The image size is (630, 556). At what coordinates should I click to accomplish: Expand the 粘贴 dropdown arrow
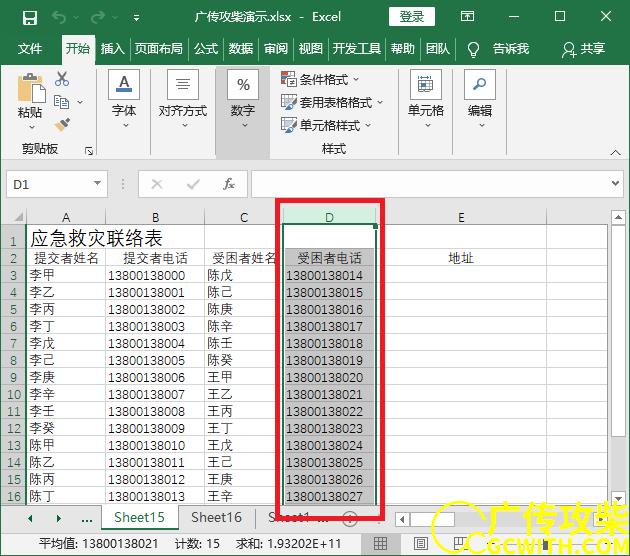click(x=31, y=127)
